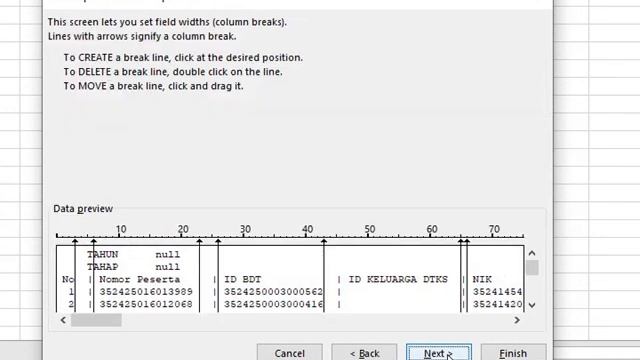The width and height of the screenshot is (640, 360).
Task: Click the ID BDT header text
Action: pos(242,280)
